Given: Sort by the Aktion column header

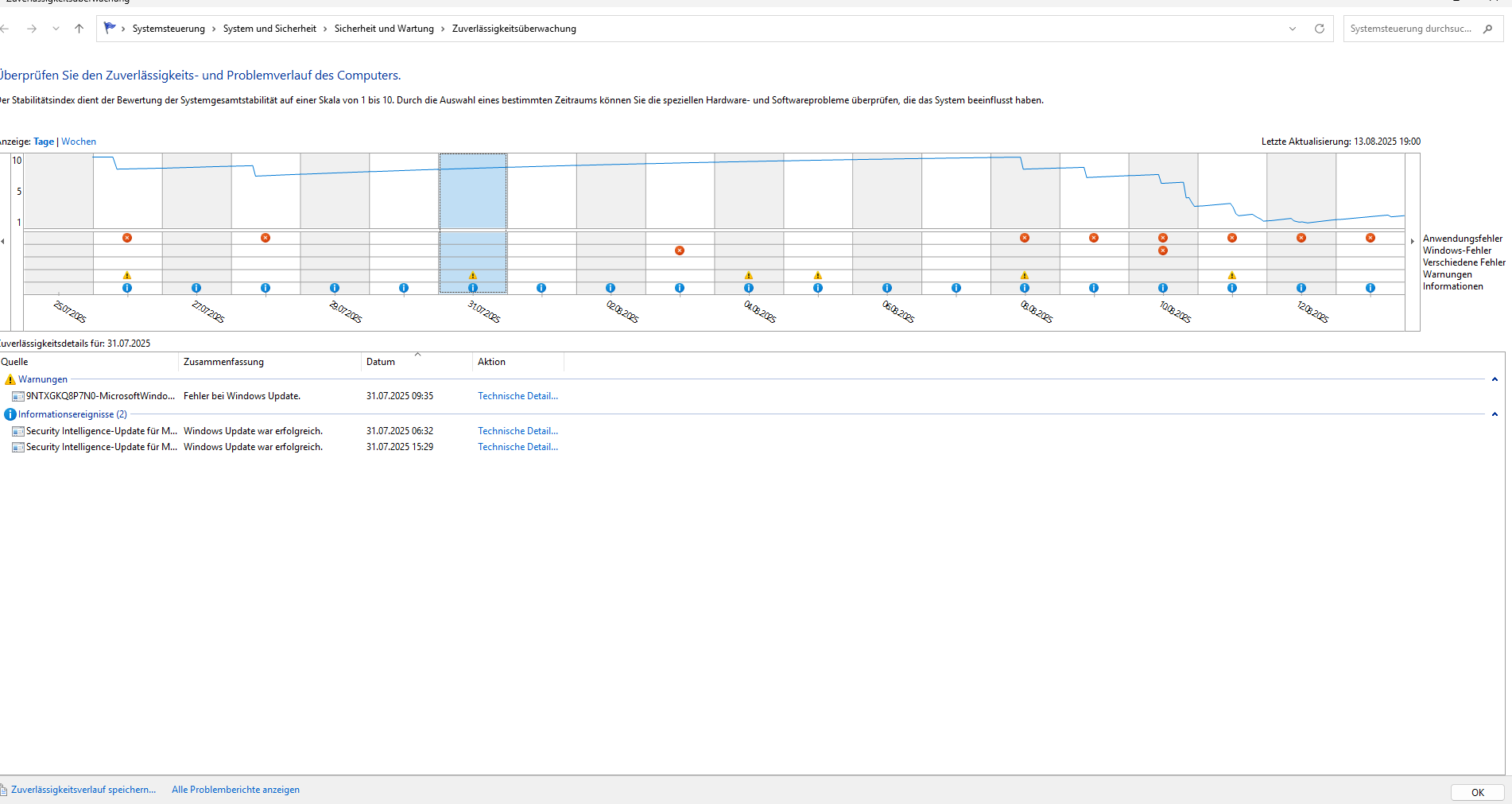Looking at the screenshot, I should 518,362.
